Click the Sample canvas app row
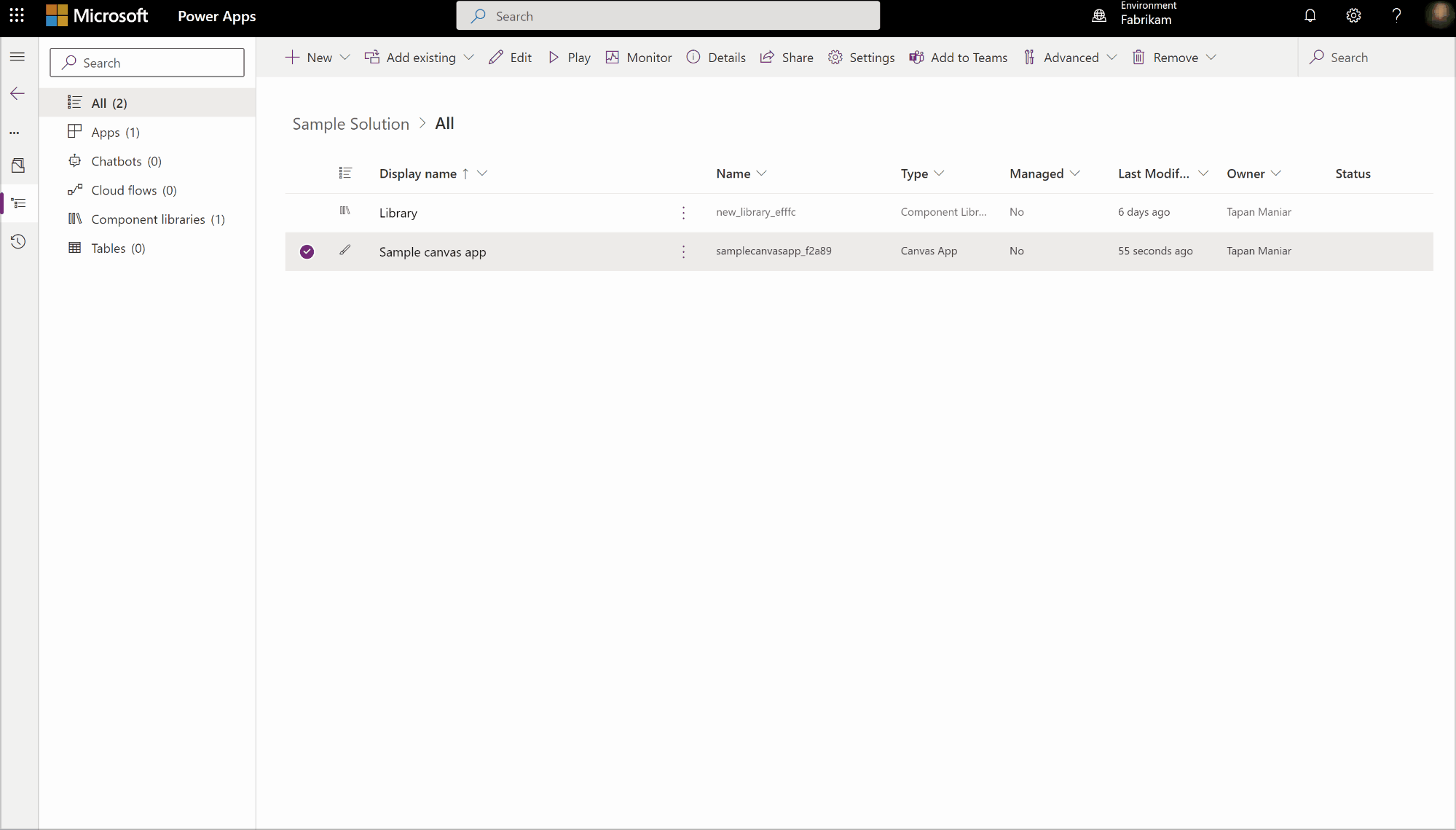 point(432,251)
